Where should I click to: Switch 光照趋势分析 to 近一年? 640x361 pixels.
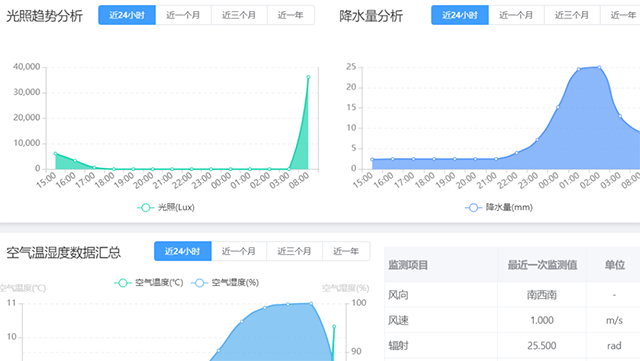[x=291, y=15]
